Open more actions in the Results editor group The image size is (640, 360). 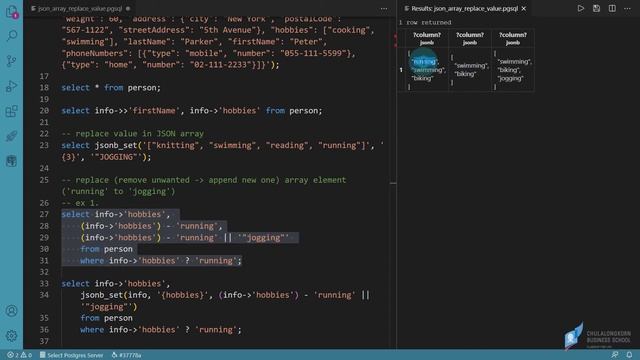627,8
